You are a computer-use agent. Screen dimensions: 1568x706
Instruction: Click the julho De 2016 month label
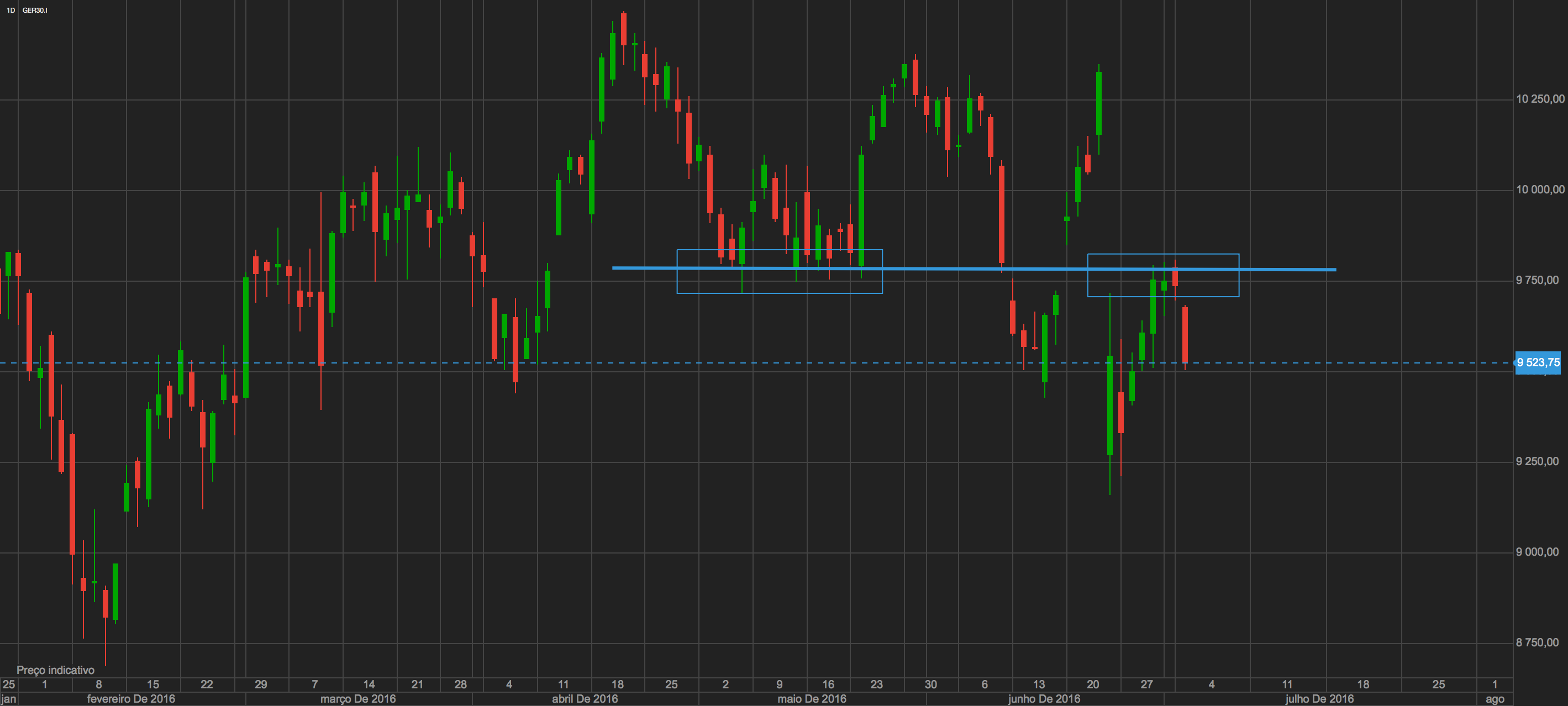tap(1319, 699)
